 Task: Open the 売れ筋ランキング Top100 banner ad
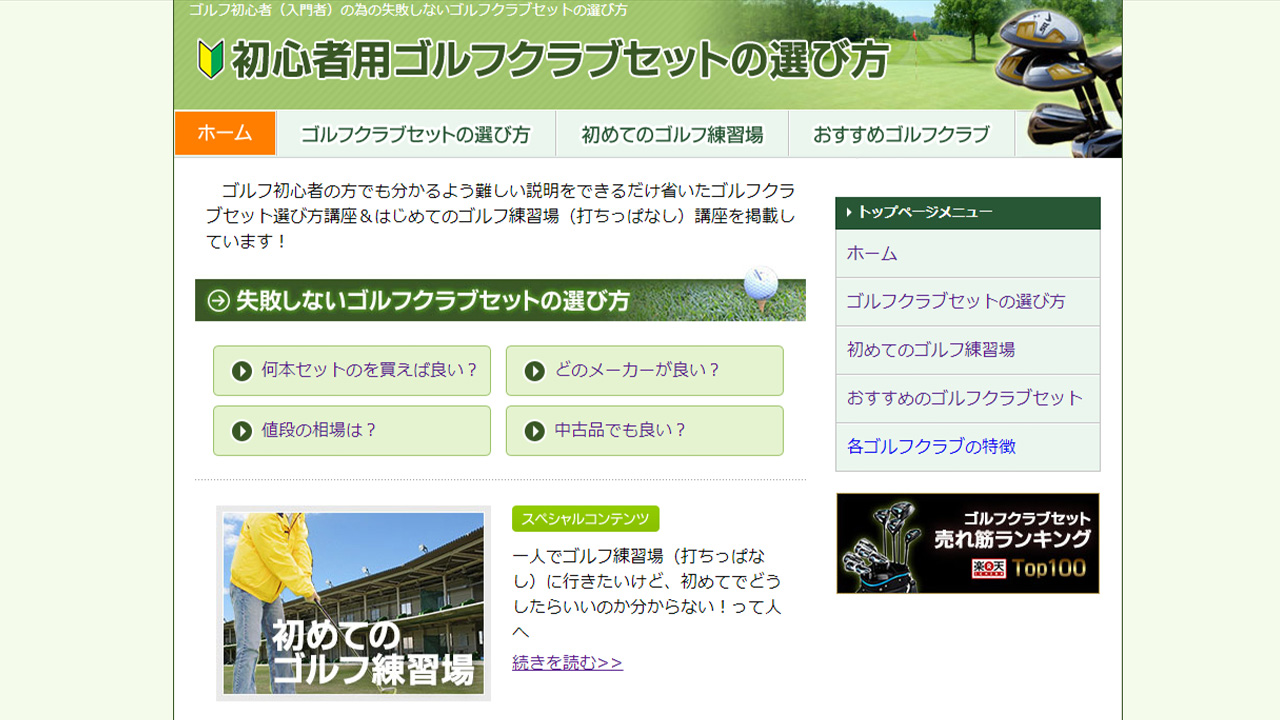point(968,543)
